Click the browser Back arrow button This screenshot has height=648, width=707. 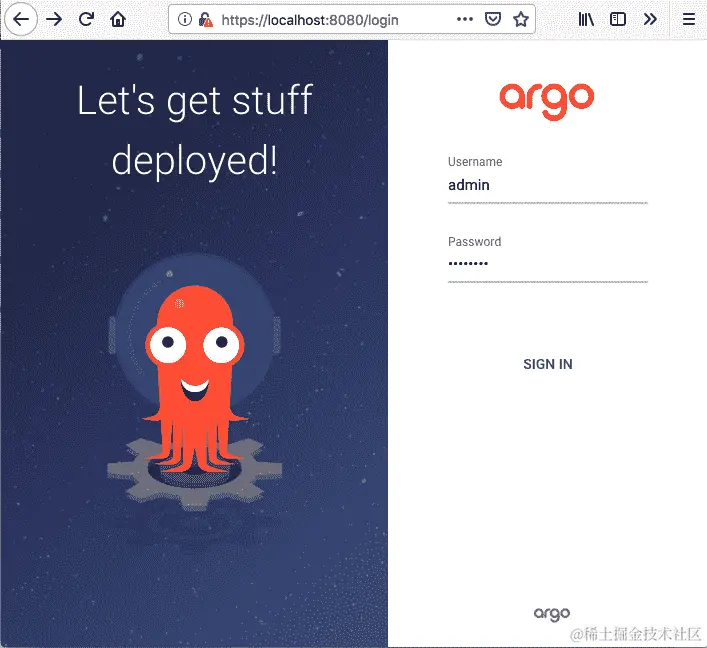(20, 19)
